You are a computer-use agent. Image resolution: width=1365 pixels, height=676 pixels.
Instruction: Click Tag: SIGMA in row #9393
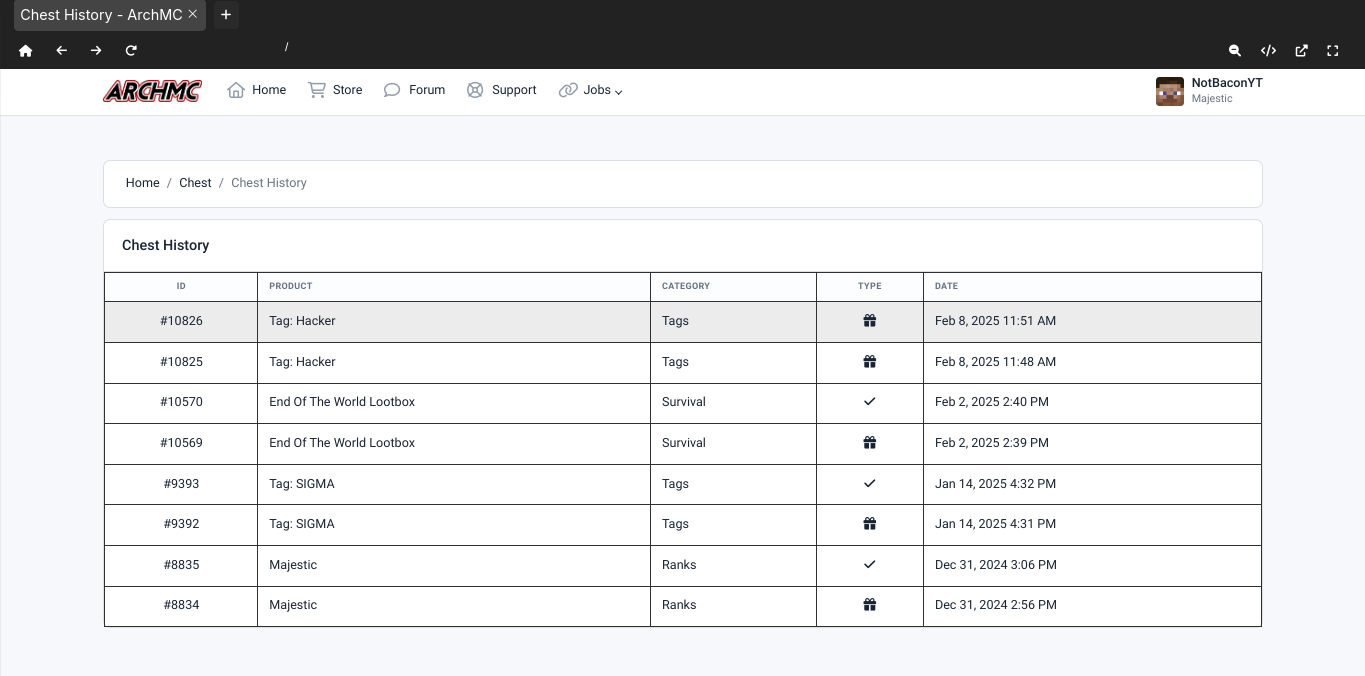[302, 484]
